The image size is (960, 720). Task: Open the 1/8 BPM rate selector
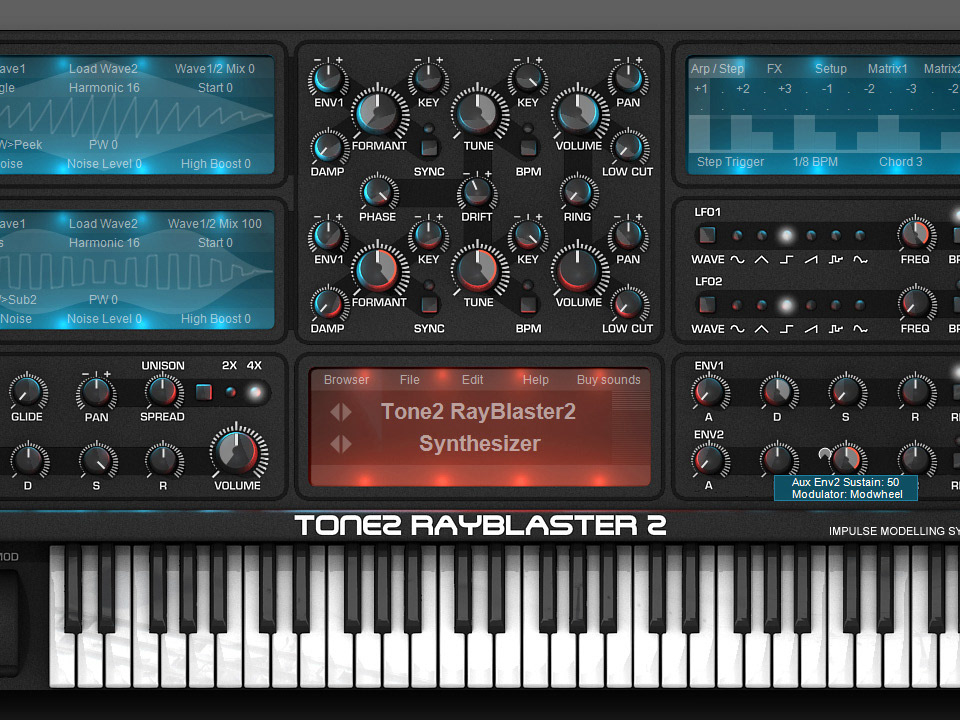coord(815,162)
